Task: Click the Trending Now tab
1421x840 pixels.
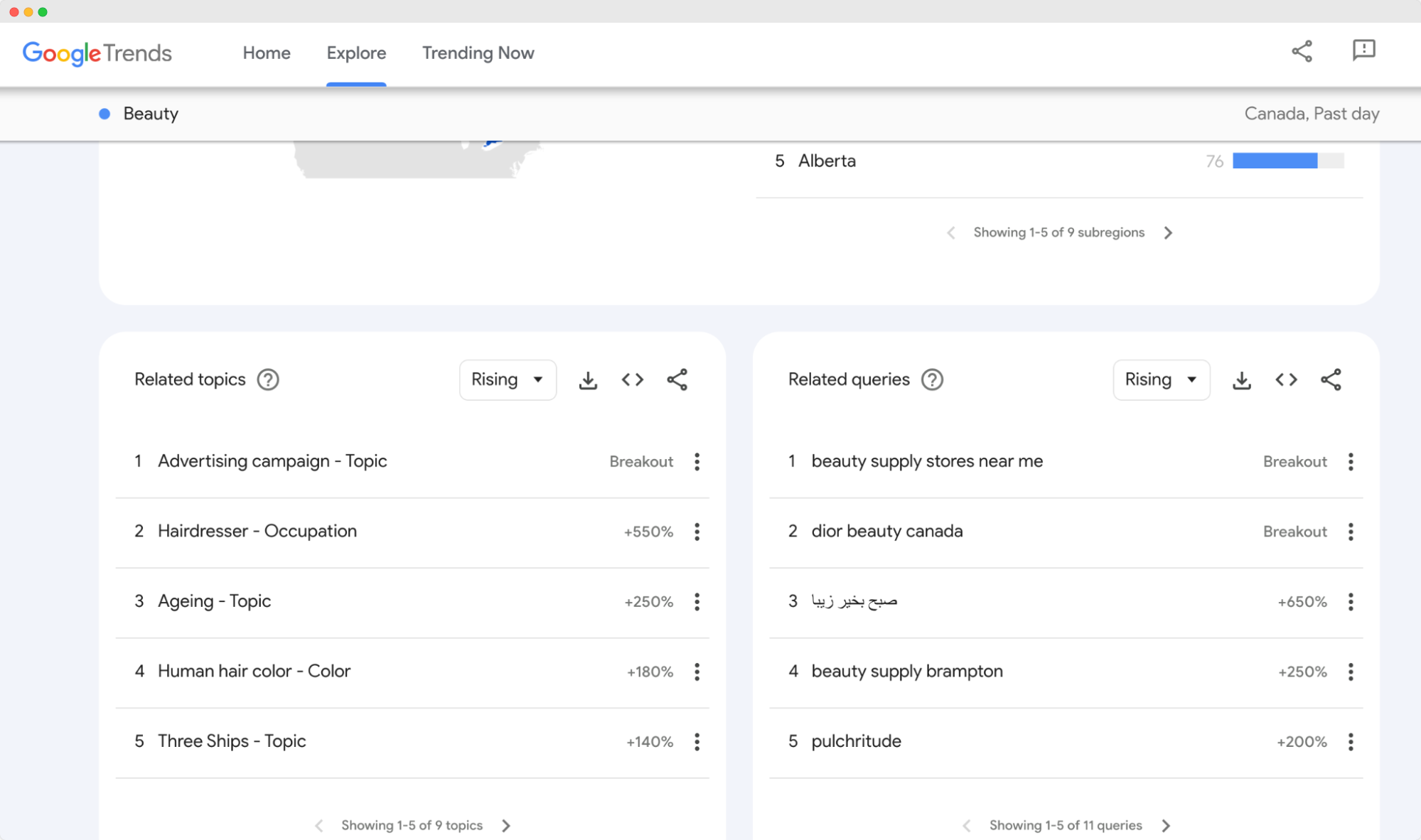Action: point(476,52)
